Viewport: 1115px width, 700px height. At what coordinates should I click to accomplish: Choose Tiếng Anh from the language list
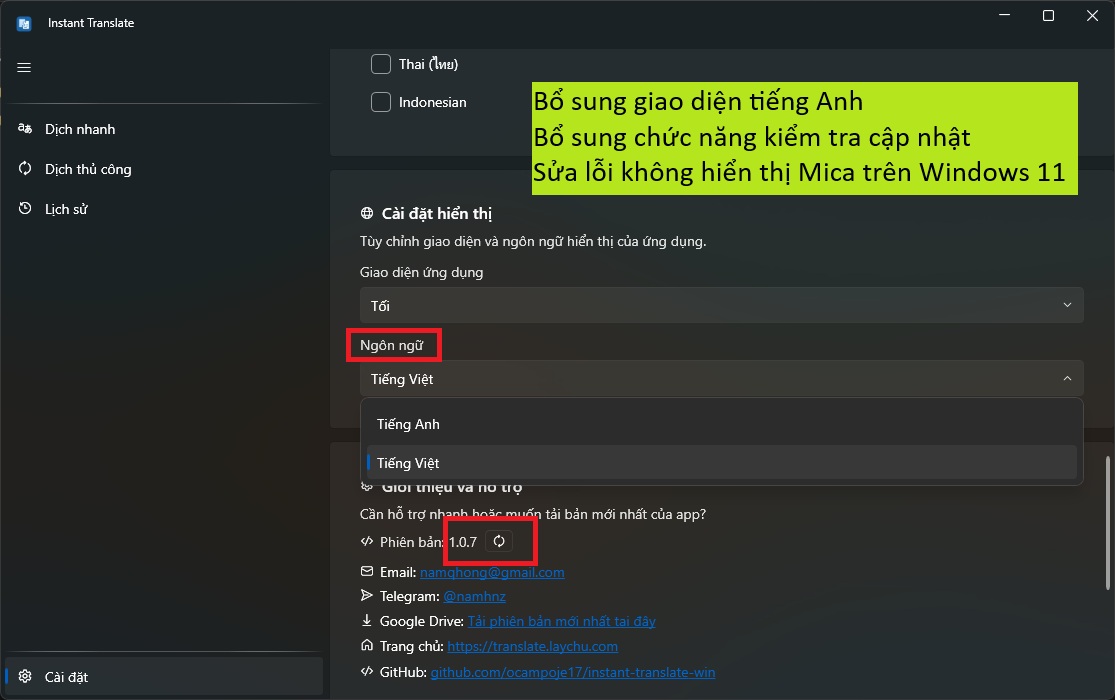coord(722,424)
